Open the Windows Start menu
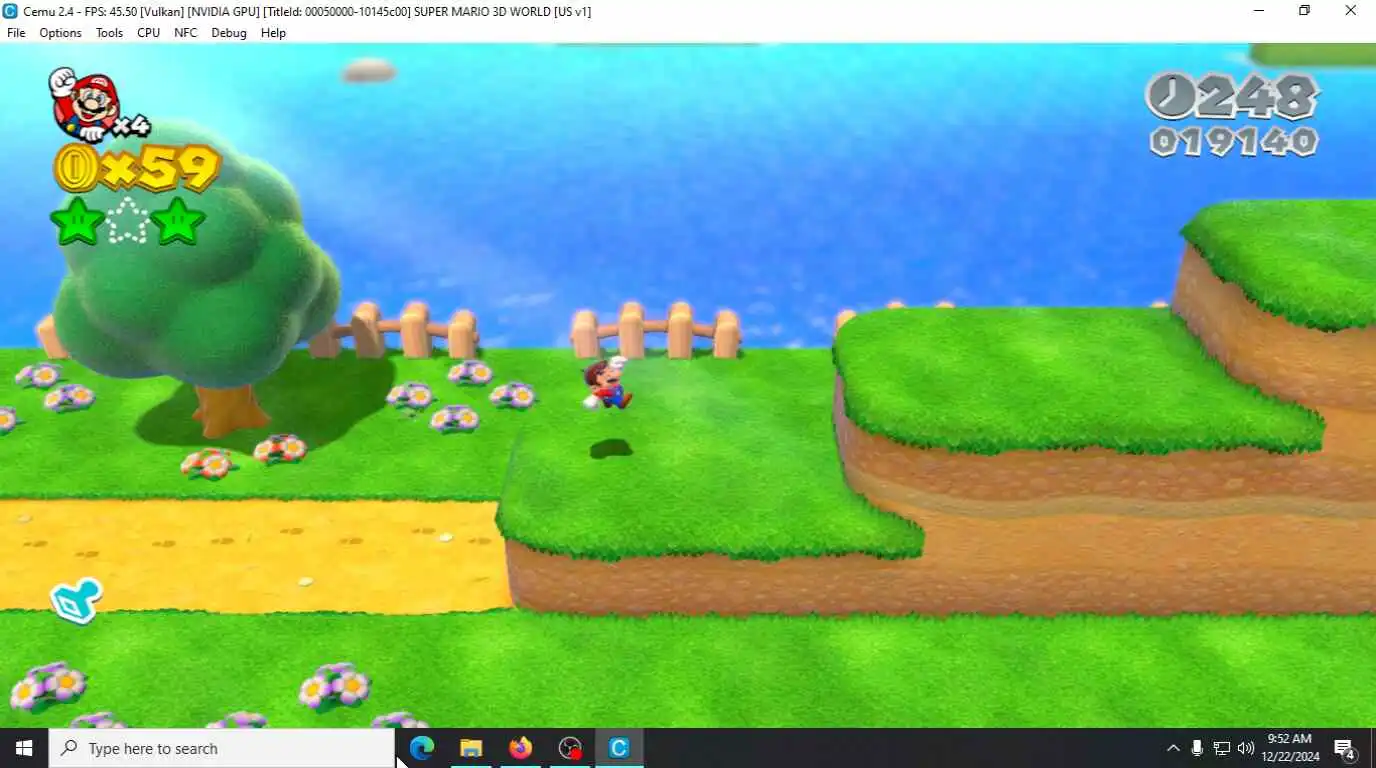 [24, 748]
